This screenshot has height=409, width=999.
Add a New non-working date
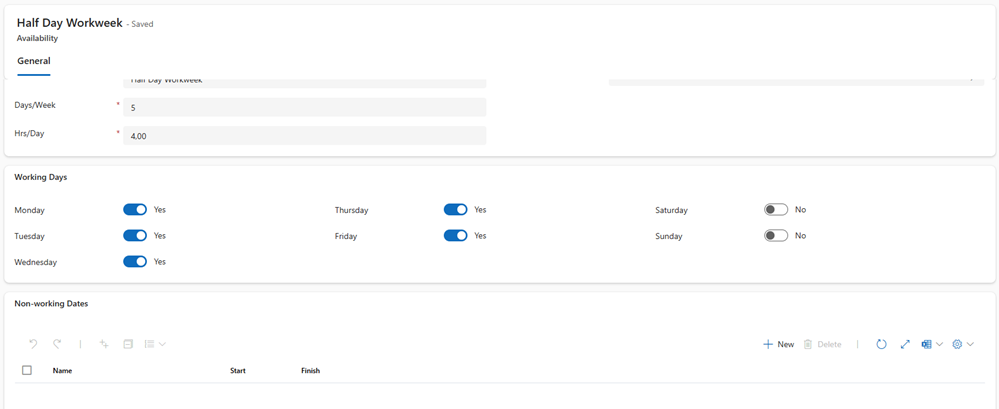tap(778, 344)
